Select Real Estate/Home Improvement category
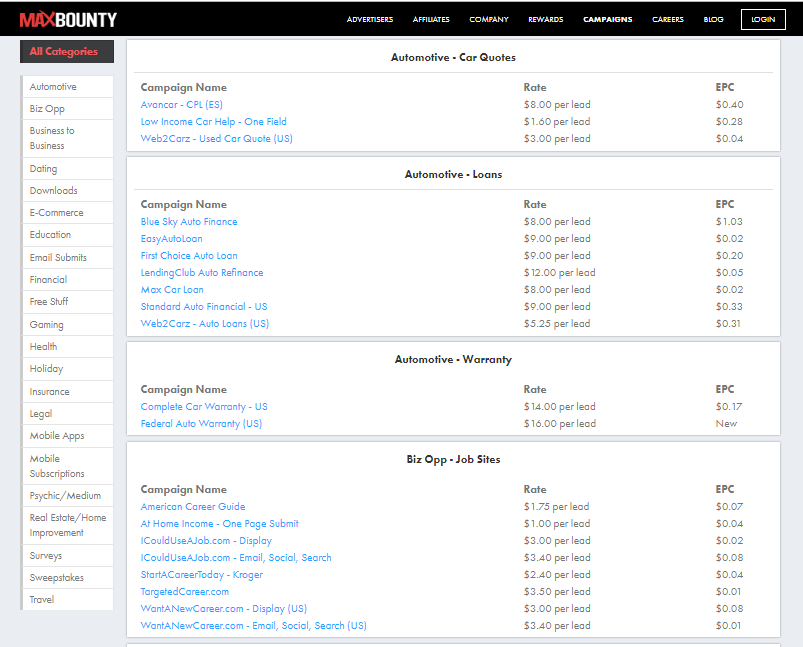The height and width of the screenshot is (647, 803). [68, 526]
